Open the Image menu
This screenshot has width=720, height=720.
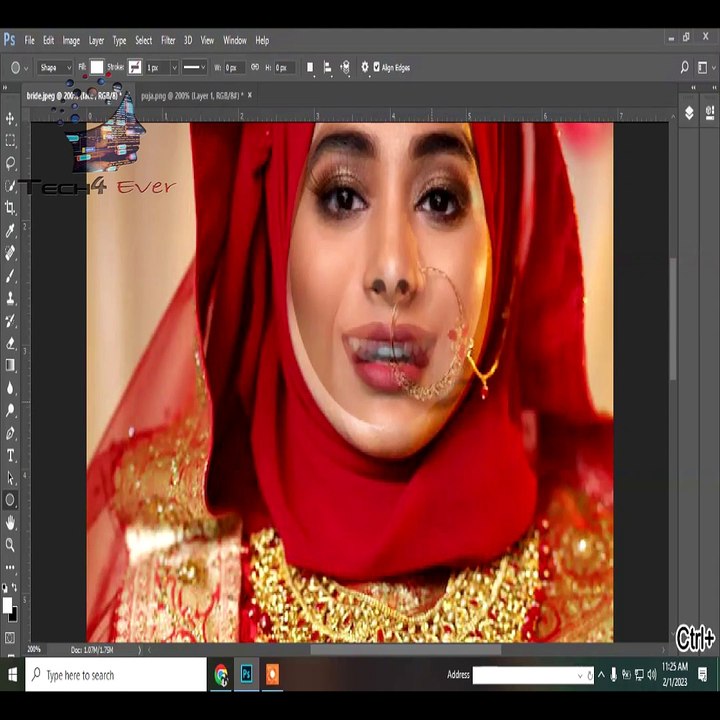click(71, 40)
